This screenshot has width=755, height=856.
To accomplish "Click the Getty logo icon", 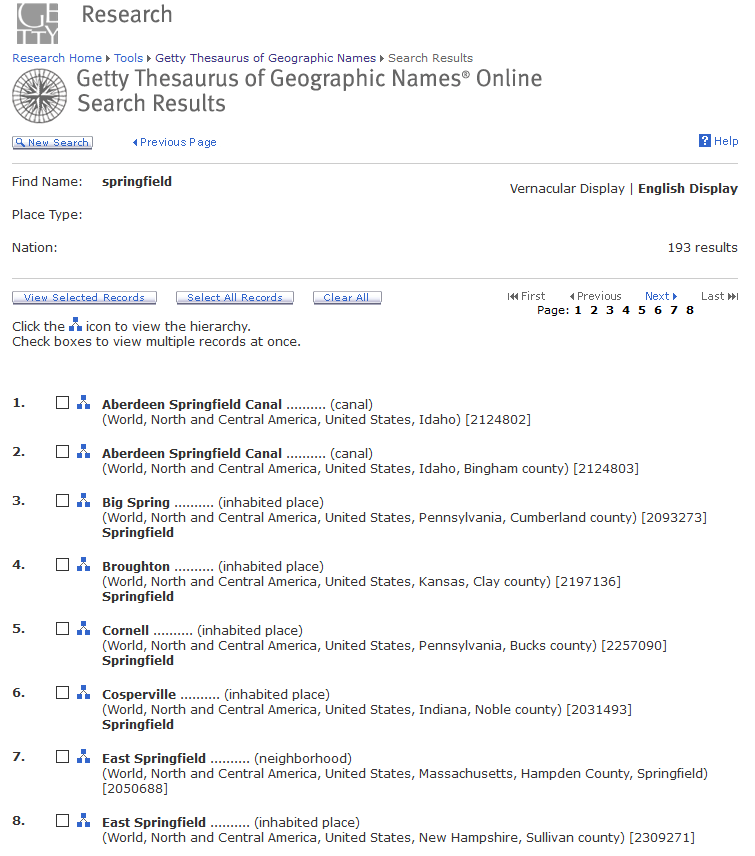I will pyautogui.click(x=37, y=23).
